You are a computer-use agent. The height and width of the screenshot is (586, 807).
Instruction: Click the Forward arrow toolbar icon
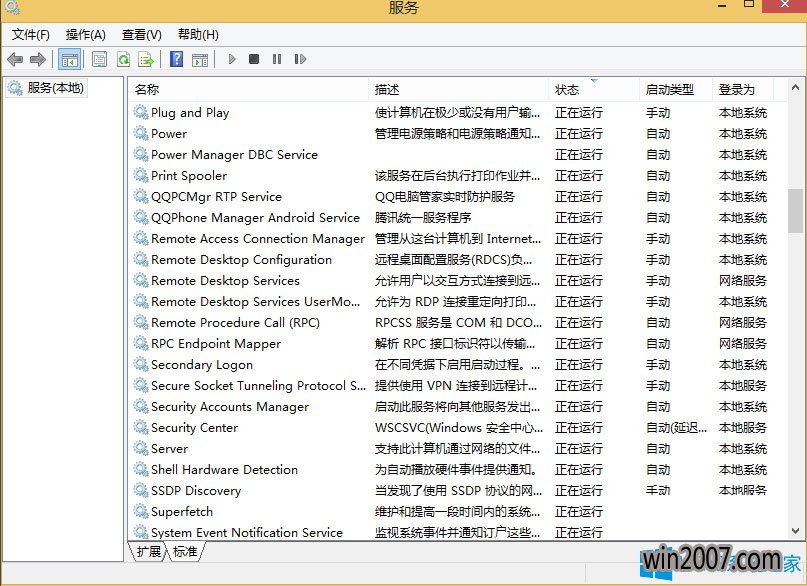pyautogui.click(x=38, y=60)
